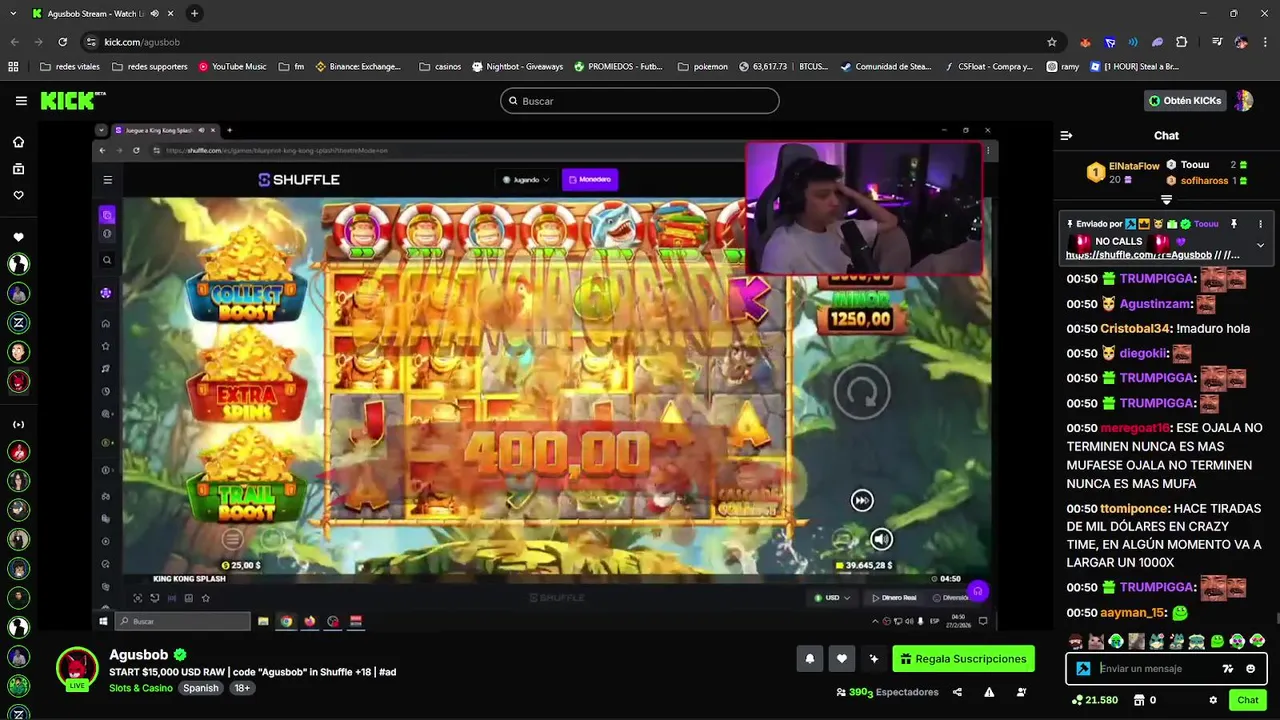Open Kick hamburger menu
Viewport: 1280px width, 720px height.
click(x=21, y=101)
